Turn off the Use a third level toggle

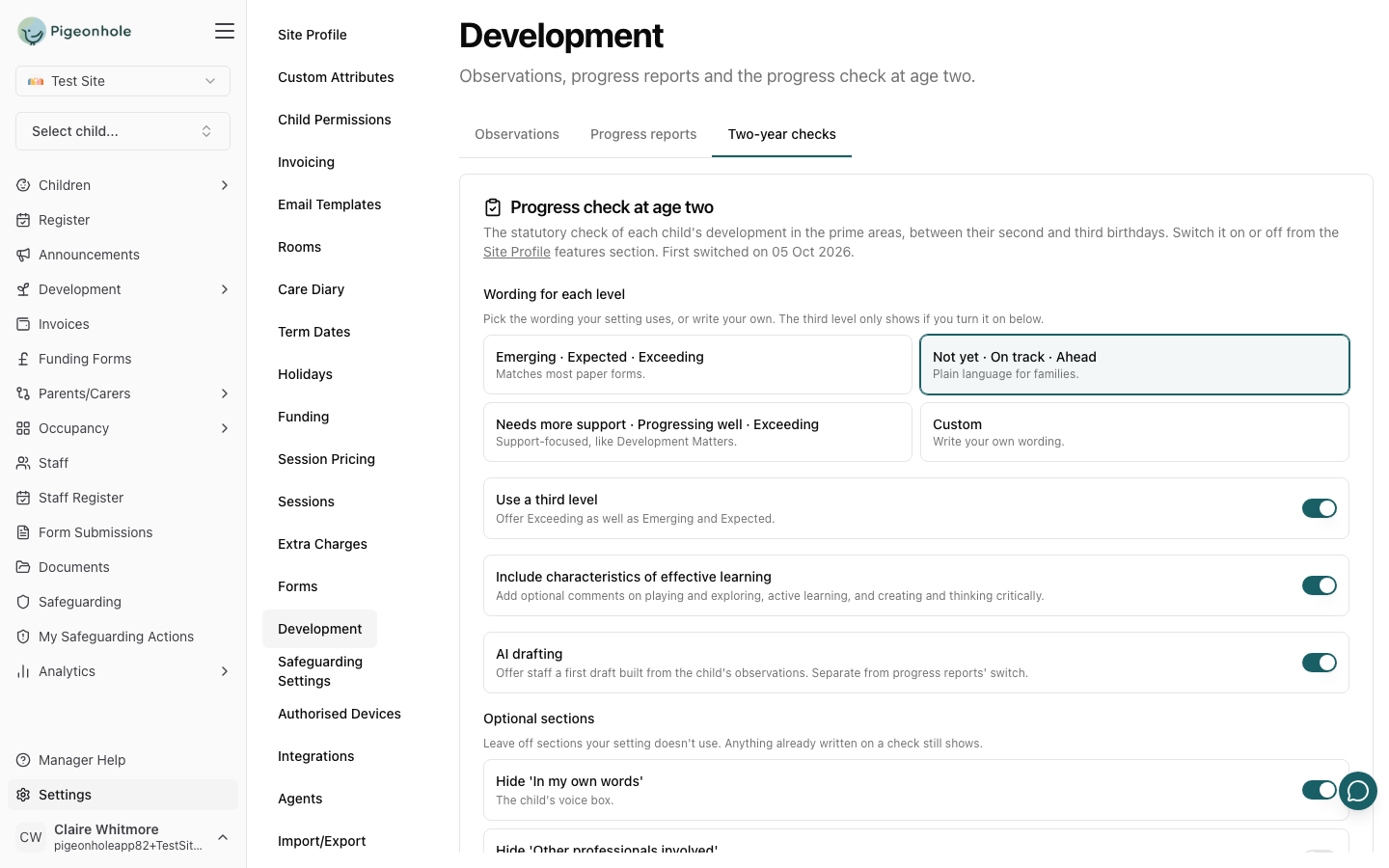pos(1320,508)
